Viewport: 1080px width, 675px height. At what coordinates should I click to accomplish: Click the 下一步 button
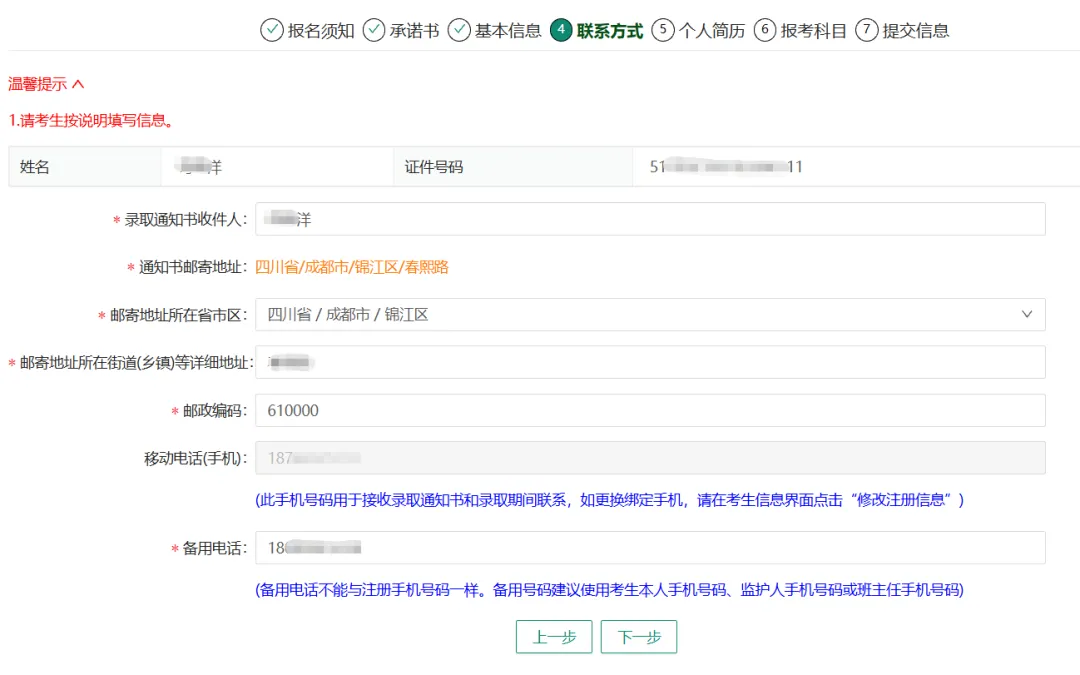pyautogui.click(x=639, y=637)
